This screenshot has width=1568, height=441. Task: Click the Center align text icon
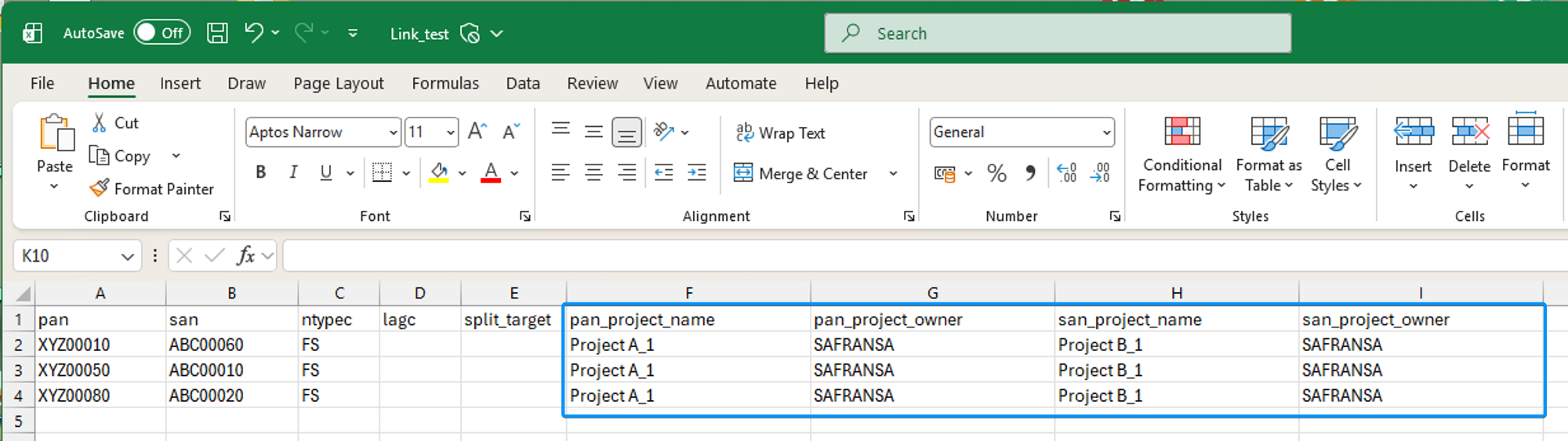(x=593, y=173)
